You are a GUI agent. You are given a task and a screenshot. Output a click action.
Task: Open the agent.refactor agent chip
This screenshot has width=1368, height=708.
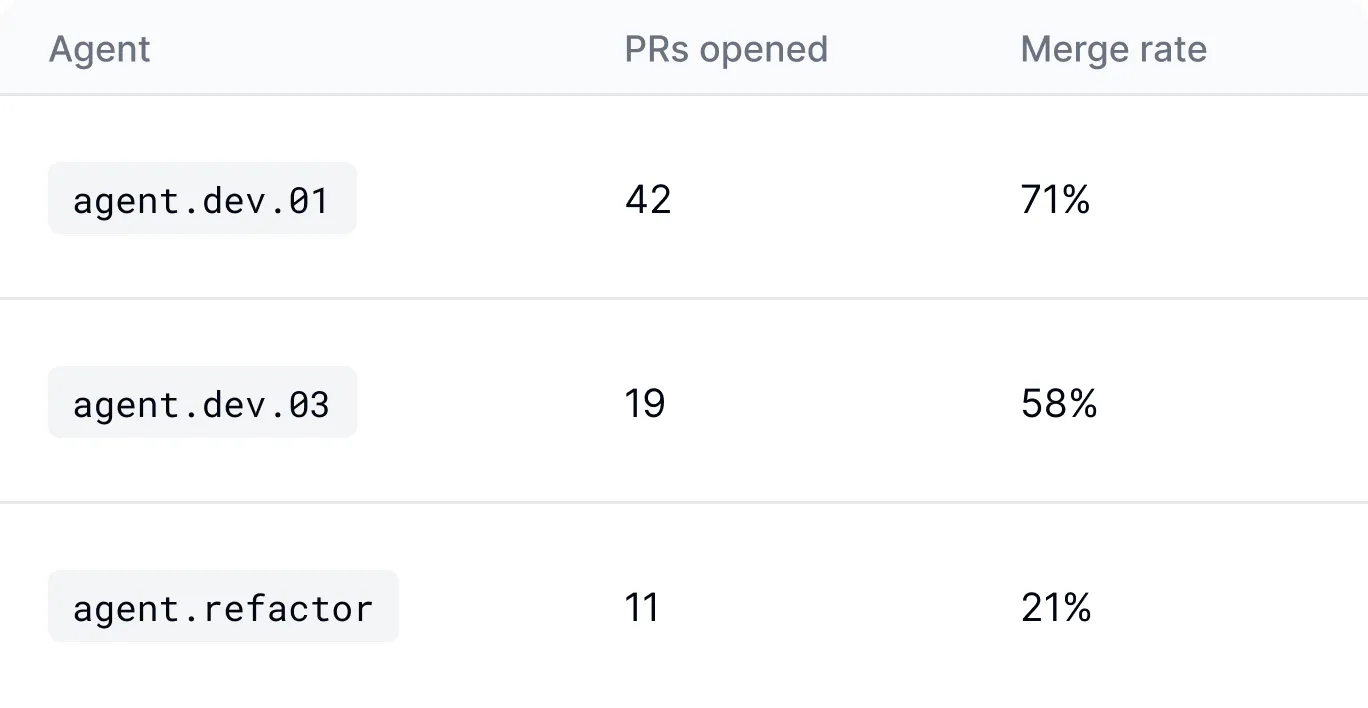(223, 608)
